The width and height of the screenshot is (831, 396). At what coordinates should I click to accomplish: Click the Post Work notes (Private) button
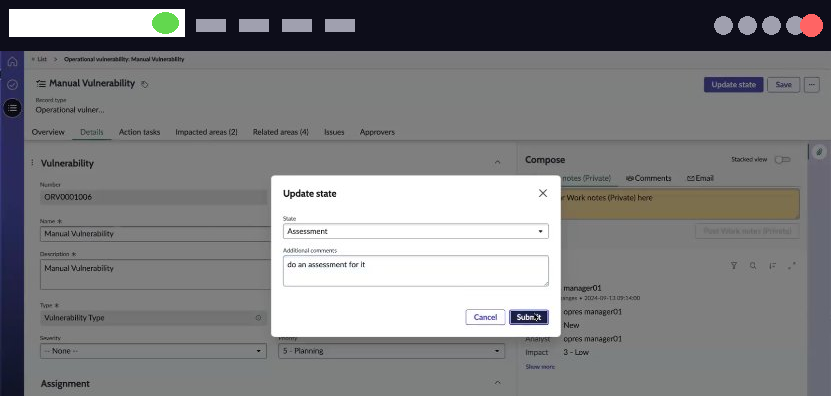[x=747, y=231]
